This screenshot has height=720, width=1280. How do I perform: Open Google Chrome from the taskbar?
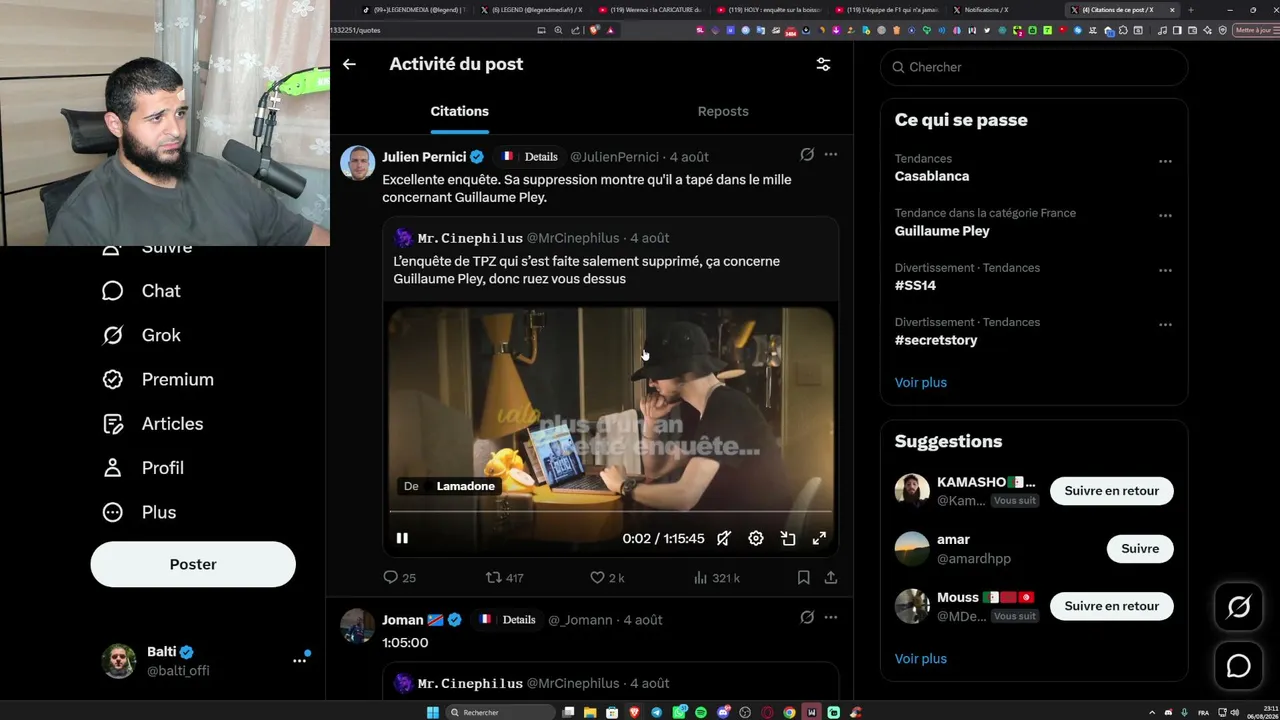pos(789,712)
